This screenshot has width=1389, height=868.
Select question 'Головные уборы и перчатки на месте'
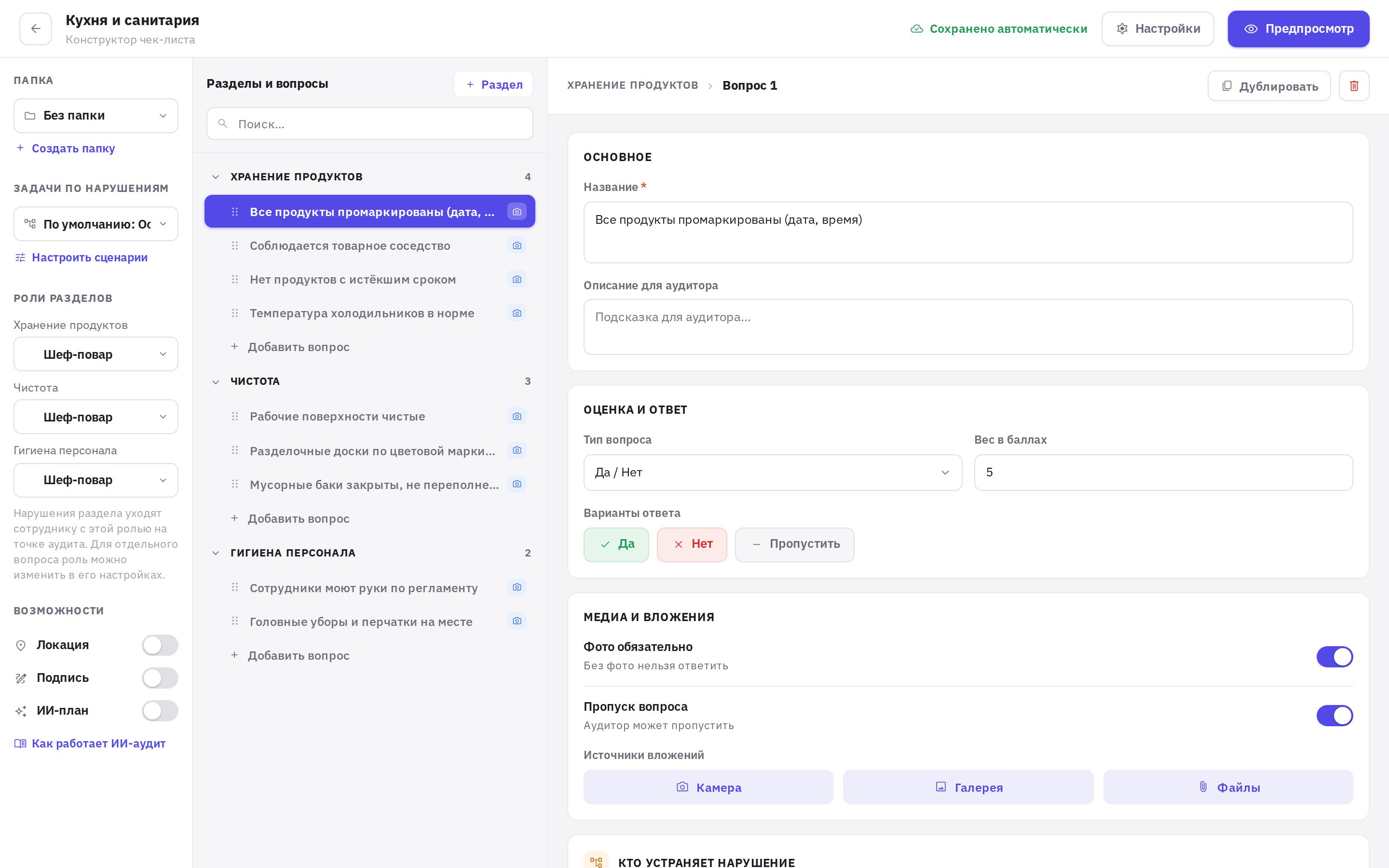(369, 621)
